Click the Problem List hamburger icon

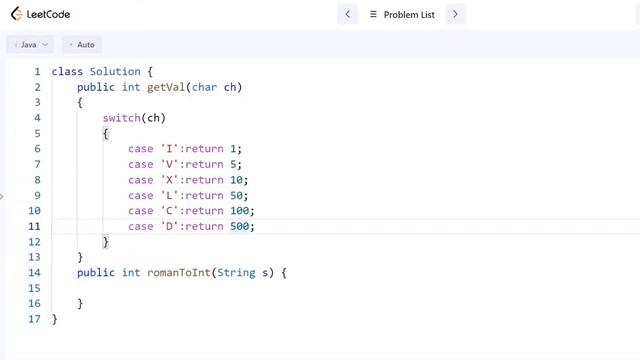point(373,14)
